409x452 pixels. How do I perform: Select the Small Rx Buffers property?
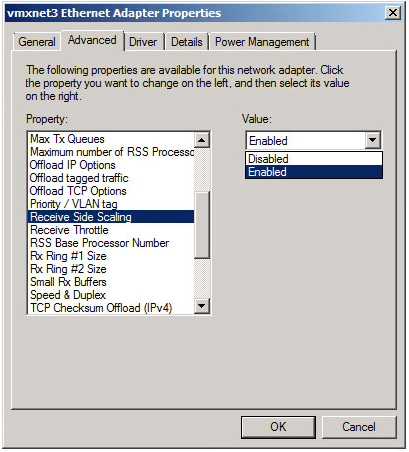click(111, 282)
